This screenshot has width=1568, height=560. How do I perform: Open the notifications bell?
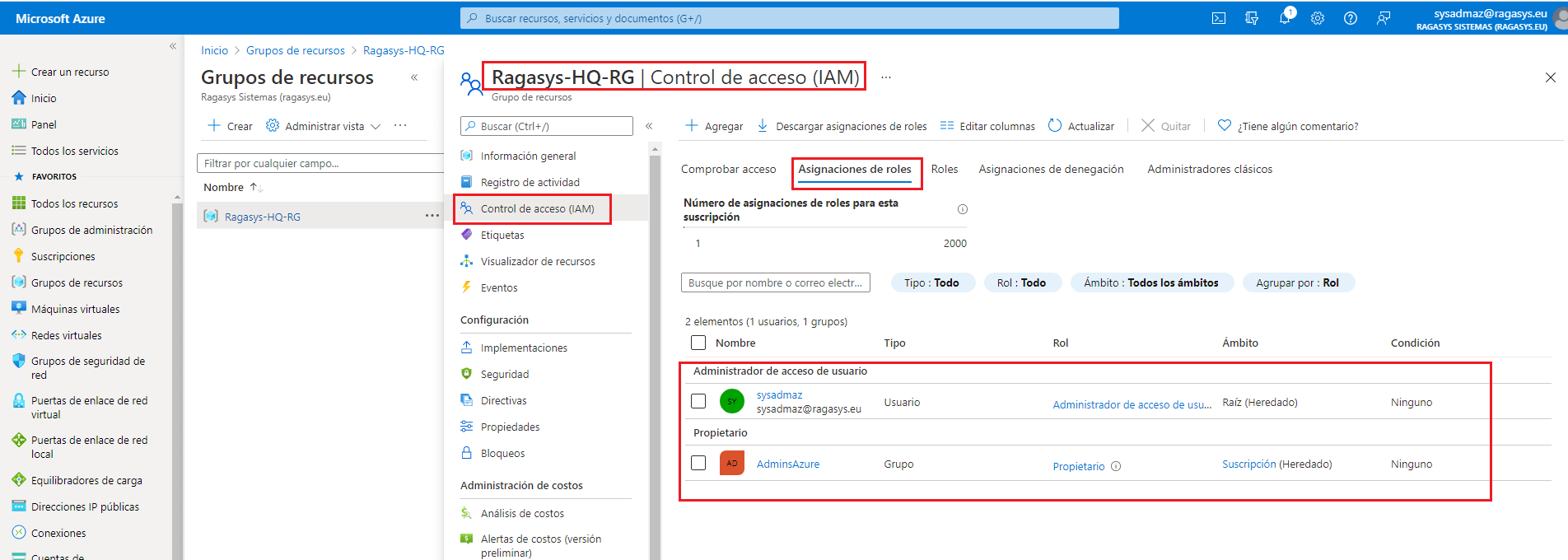[x=1285, y=18]
